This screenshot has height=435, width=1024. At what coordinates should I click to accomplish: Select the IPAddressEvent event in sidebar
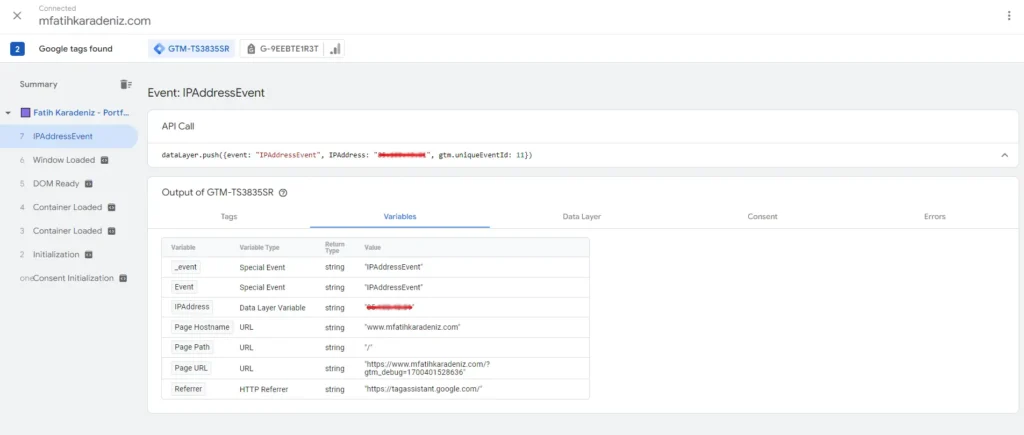click(62, 136)
